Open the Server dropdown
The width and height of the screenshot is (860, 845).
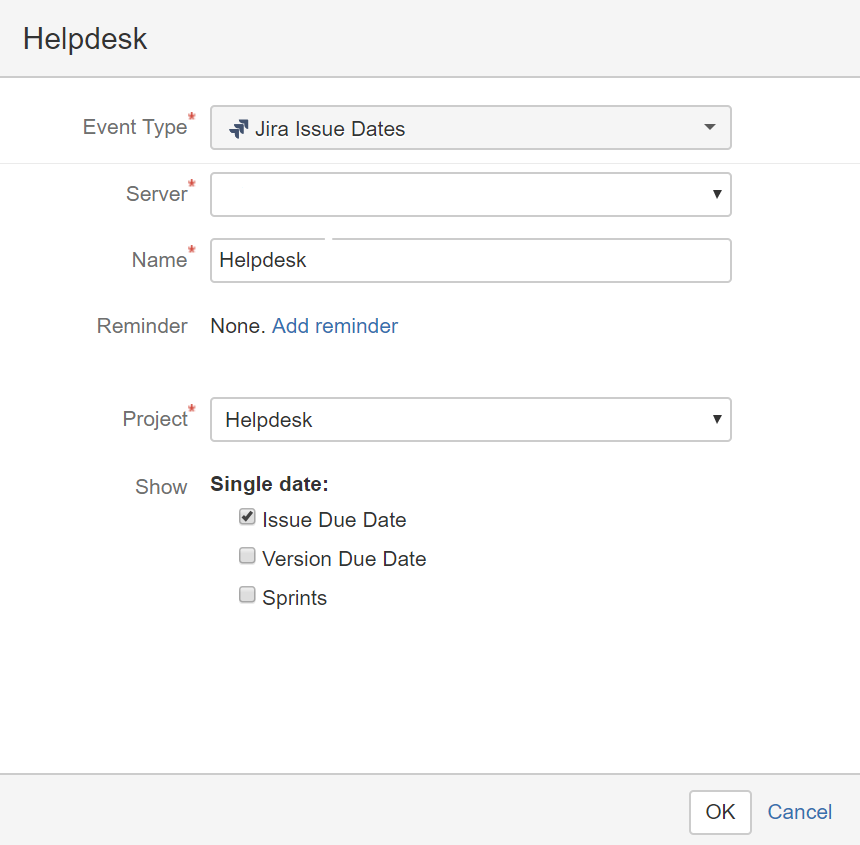pyautogui.click(x=471, y=195)
